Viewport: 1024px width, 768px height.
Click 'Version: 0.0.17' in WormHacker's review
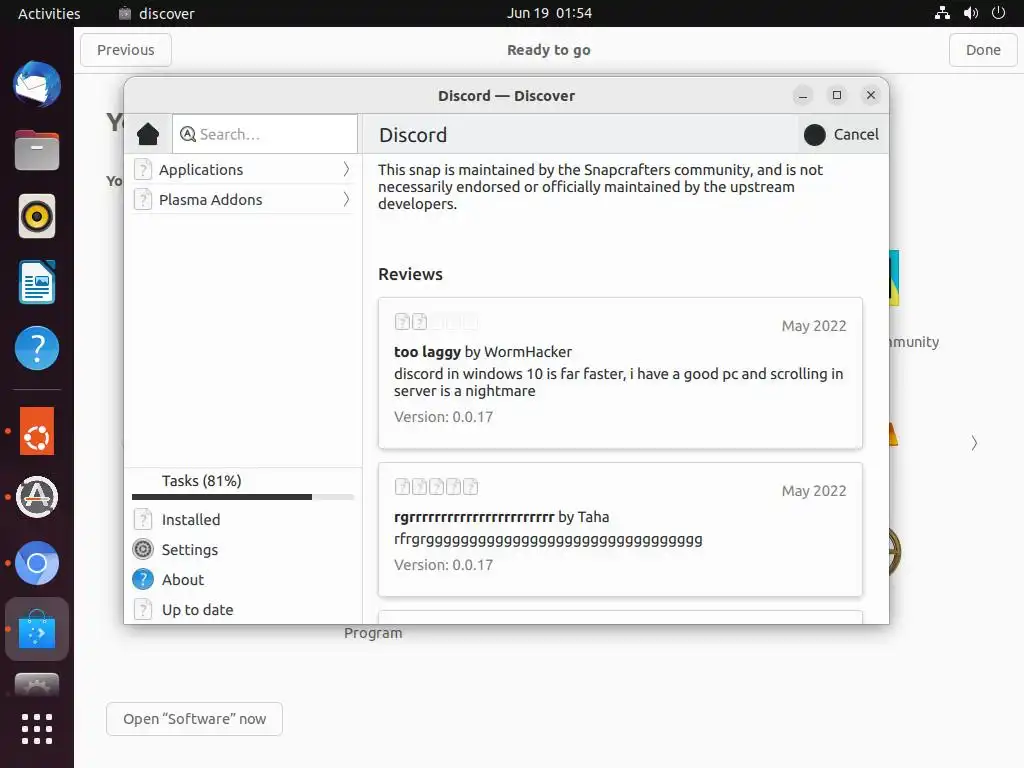click(443, 417)
